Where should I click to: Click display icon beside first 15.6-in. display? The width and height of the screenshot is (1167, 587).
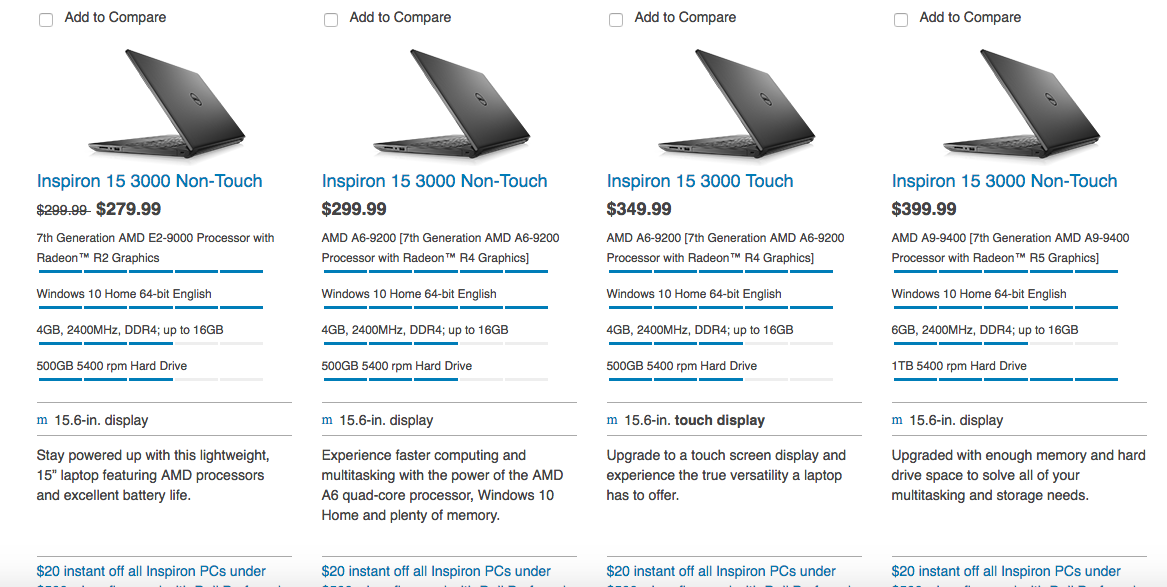pyautogui.click(x=42, y=420)
